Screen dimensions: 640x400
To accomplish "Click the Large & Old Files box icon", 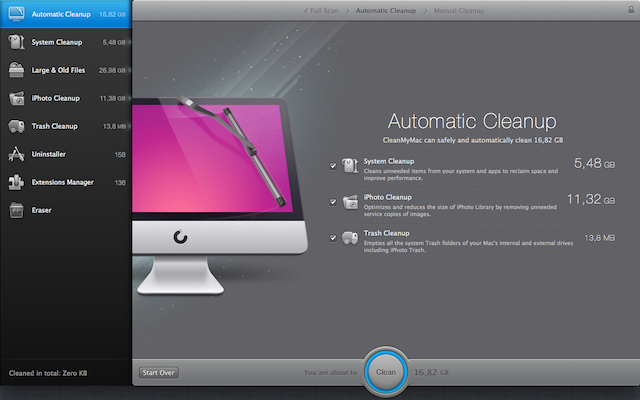I will click(16, 70).
